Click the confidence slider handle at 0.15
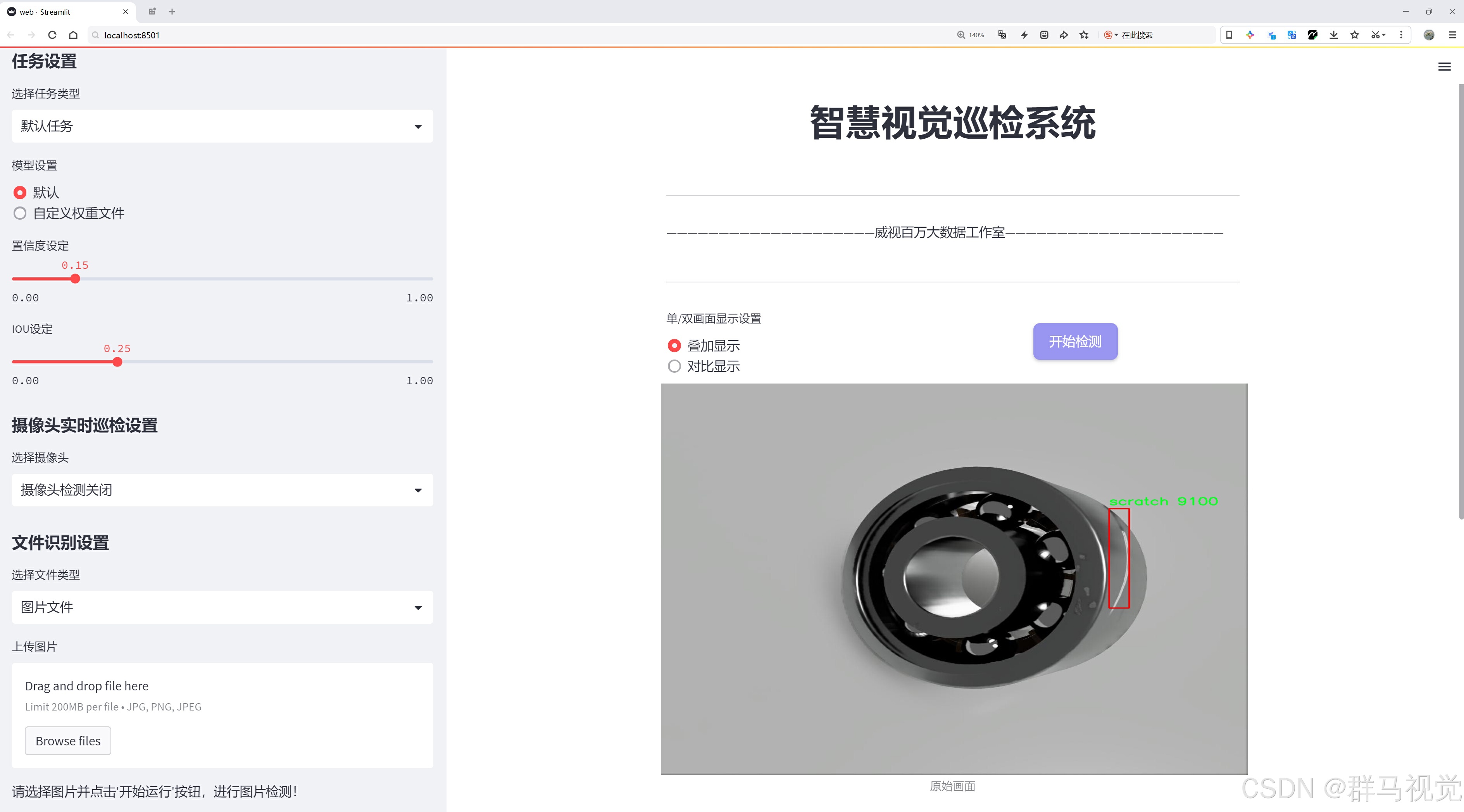Screen dimensions: 1464x812 [x=75, y=279]
